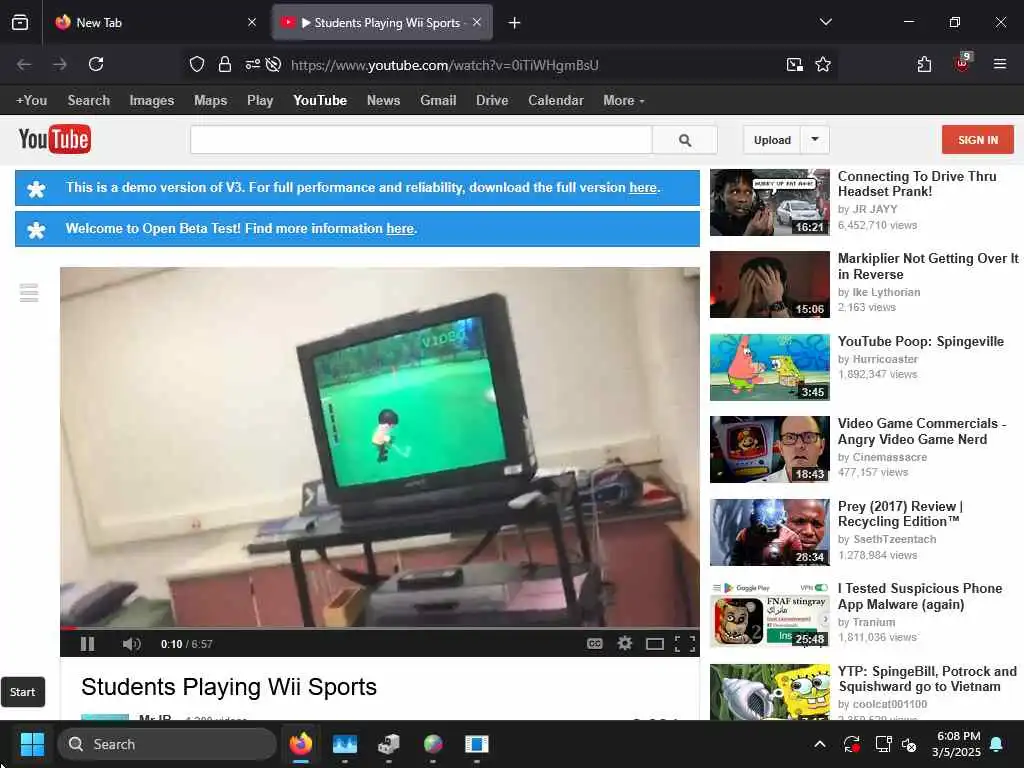This screenshot has height=768, width=1024.
Task: Go back with the browser back arrow
Action: coord(24,64)
